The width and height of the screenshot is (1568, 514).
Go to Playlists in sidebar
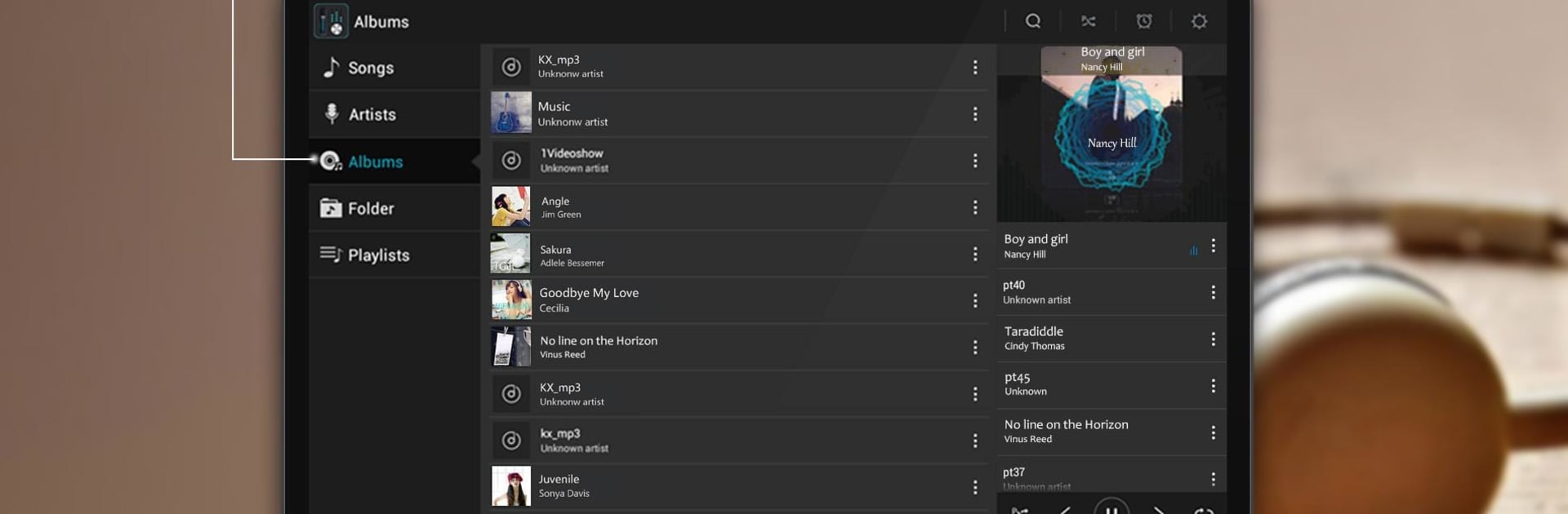[x=378, y=255]
